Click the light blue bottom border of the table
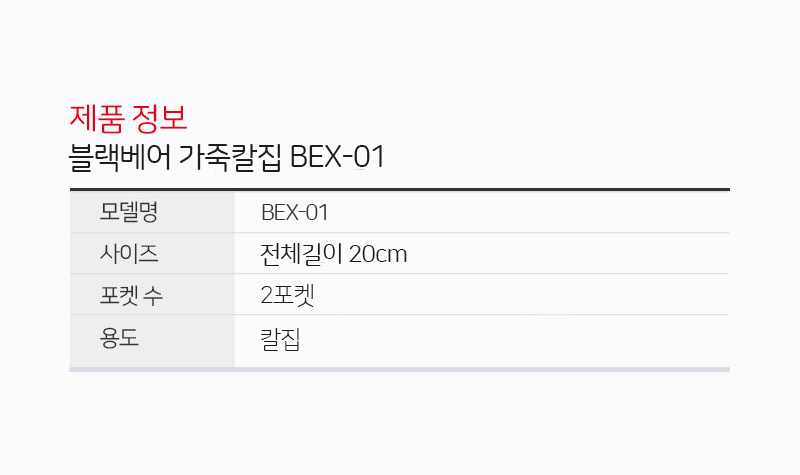The image size is (800, 475). click(399, 369)
